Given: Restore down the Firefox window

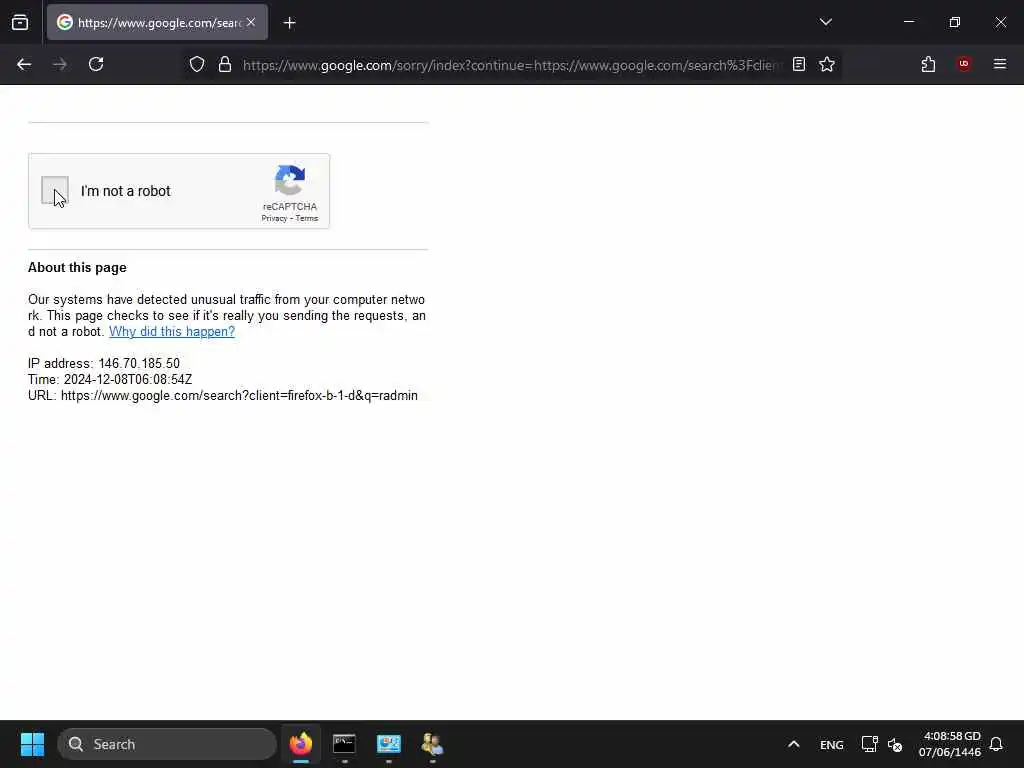Looking at the screenshot, I should coord(955,22).
